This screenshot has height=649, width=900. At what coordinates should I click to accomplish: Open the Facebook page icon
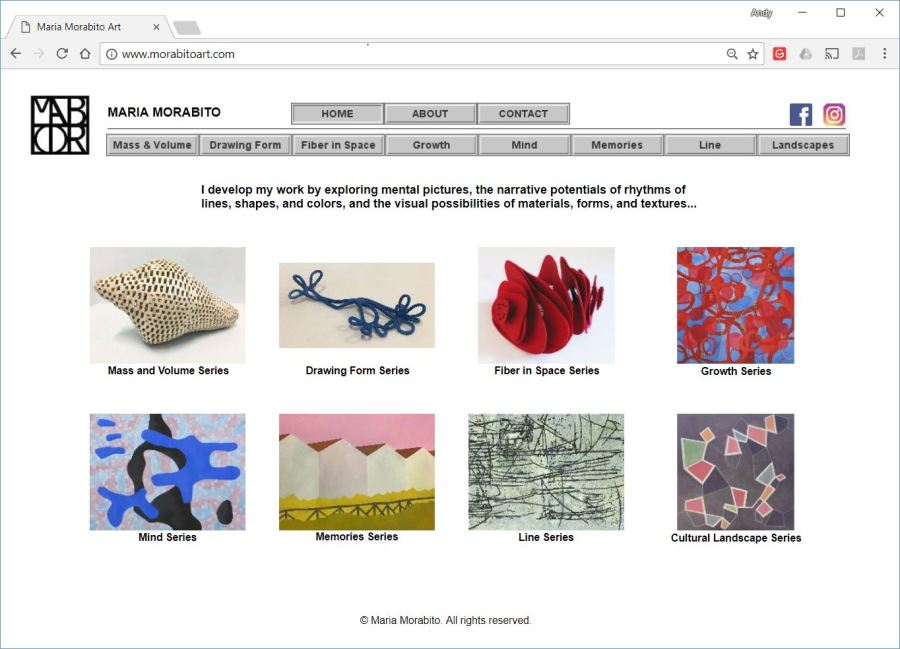coord(800,114)
